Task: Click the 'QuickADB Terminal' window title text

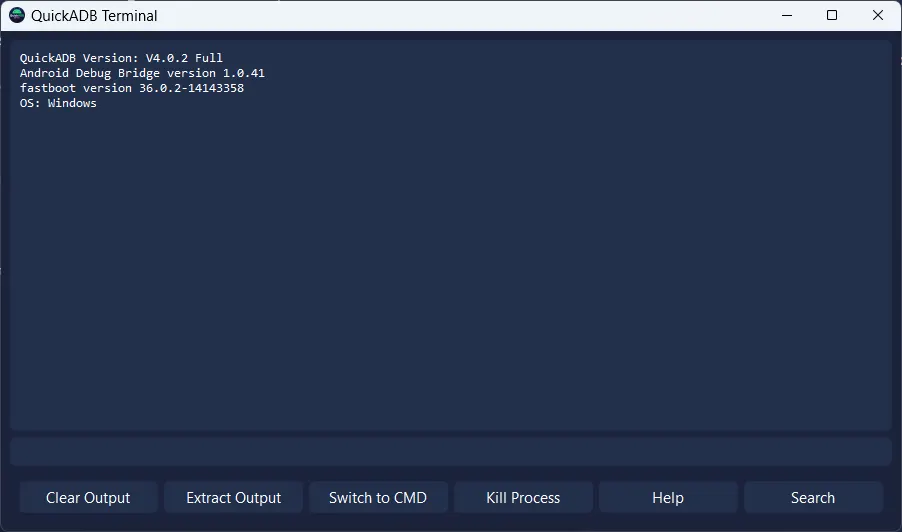Action: 94,16
